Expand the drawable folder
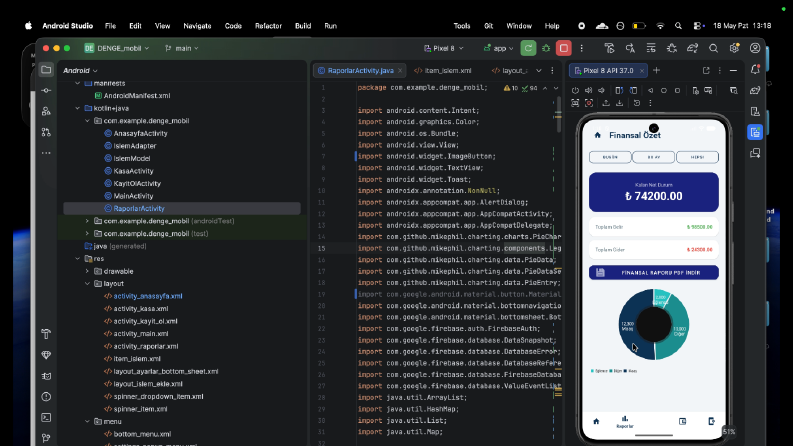The height and width of the screenshot is (446, 793). tap(87, 271)
